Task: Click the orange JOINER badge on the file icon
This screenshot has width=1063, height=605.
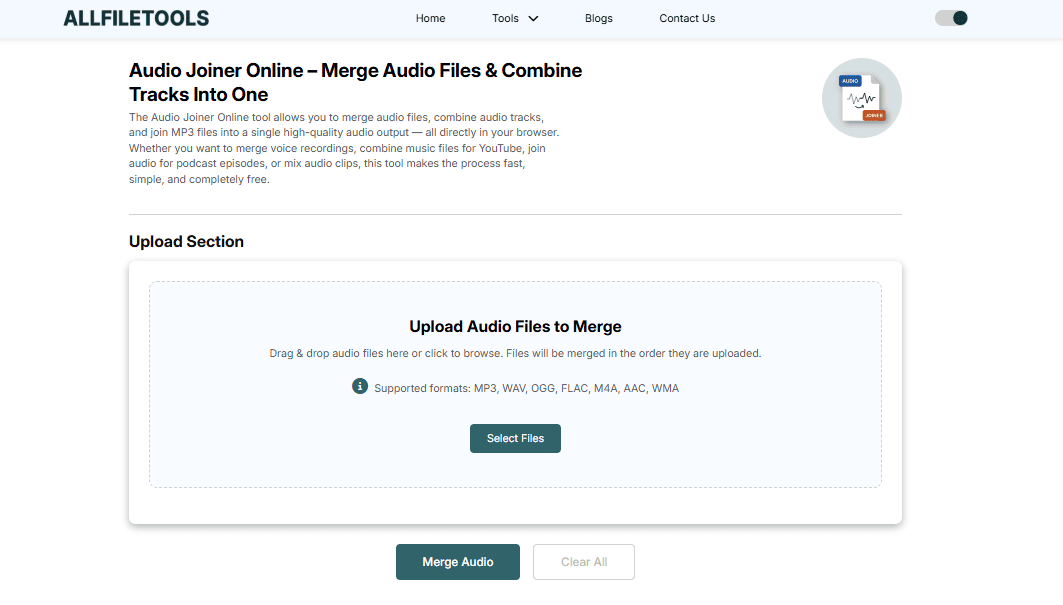Action: click(874, 116)
